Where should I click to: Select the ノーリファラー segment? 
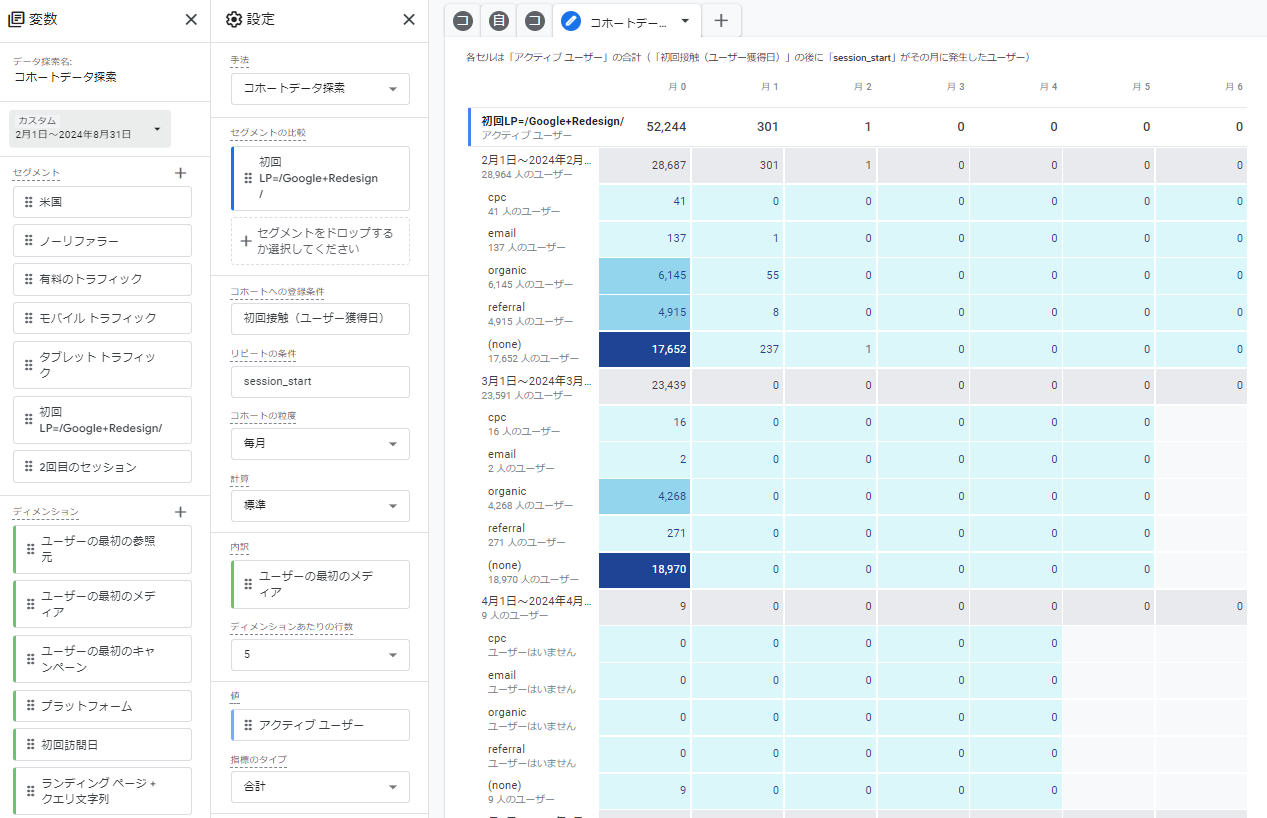[103, 241]
